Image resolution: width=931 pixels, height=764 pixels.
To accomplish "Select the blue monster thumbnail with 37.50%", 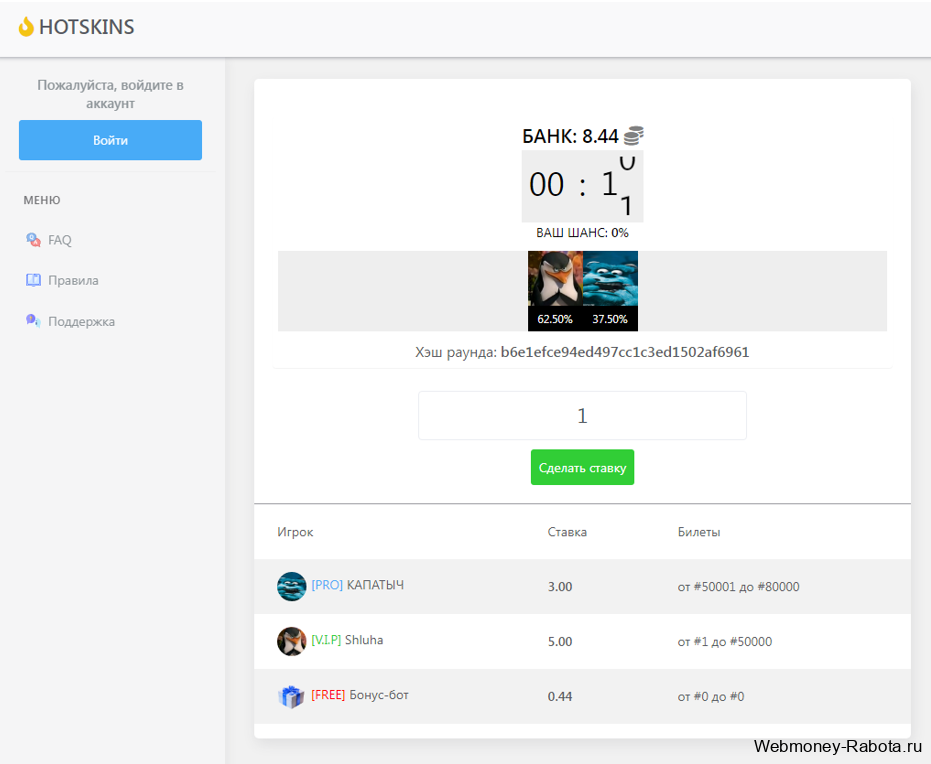I will pos(610,291).
